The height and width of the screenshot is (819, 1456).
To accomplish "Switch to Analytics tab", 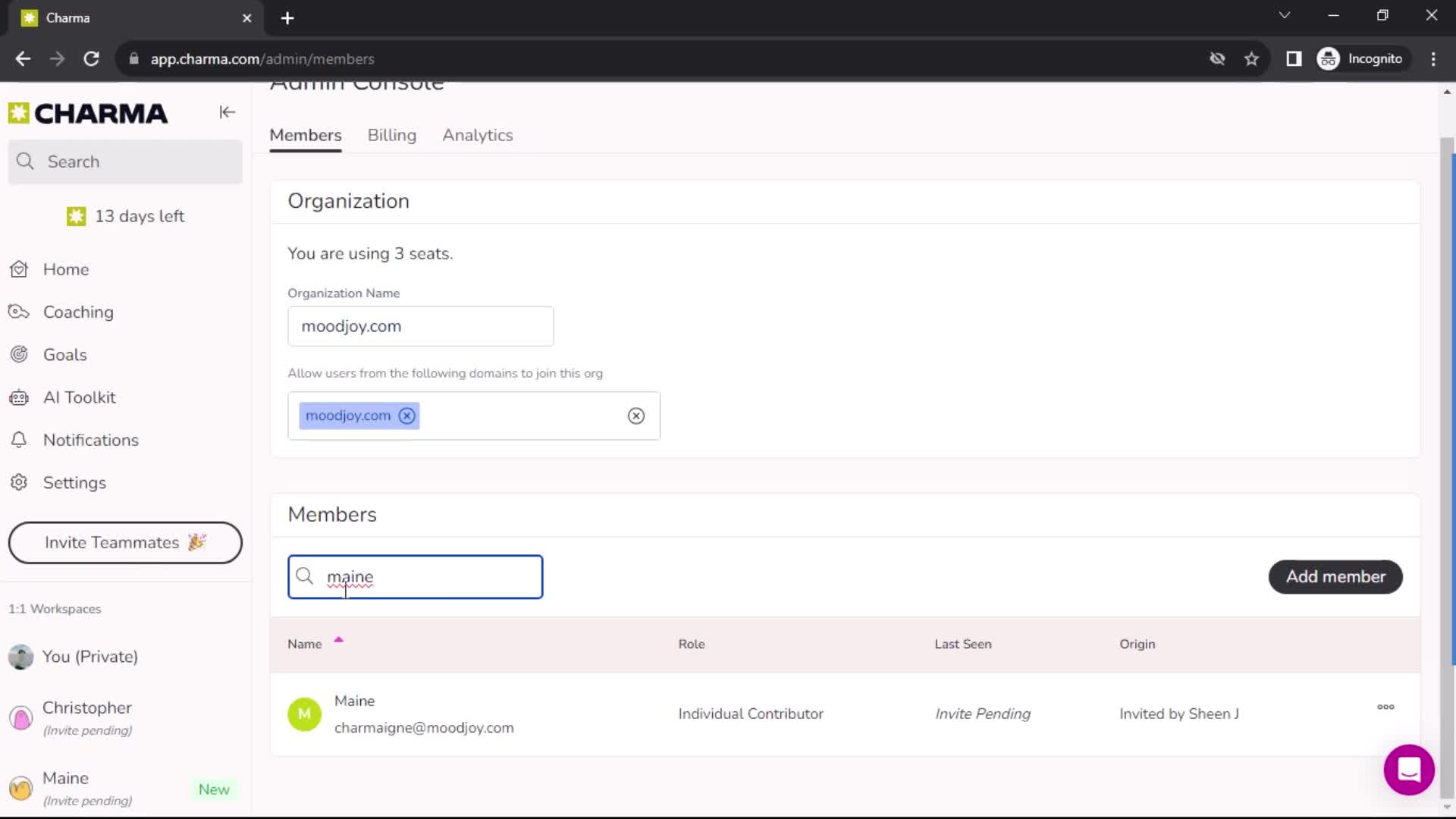I will click(478, 135).
